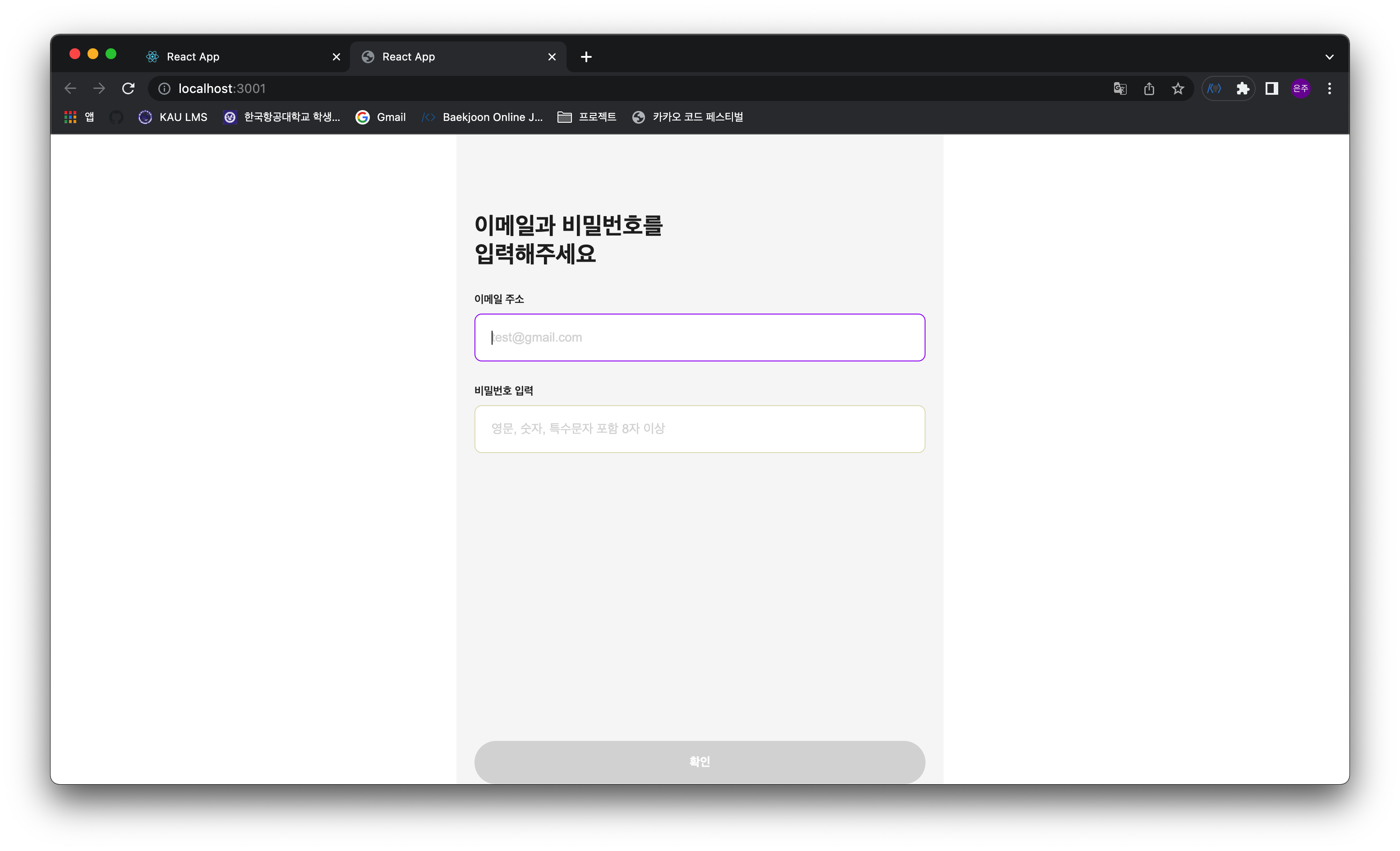Toggle the browser side panel

pos(1271,88)
